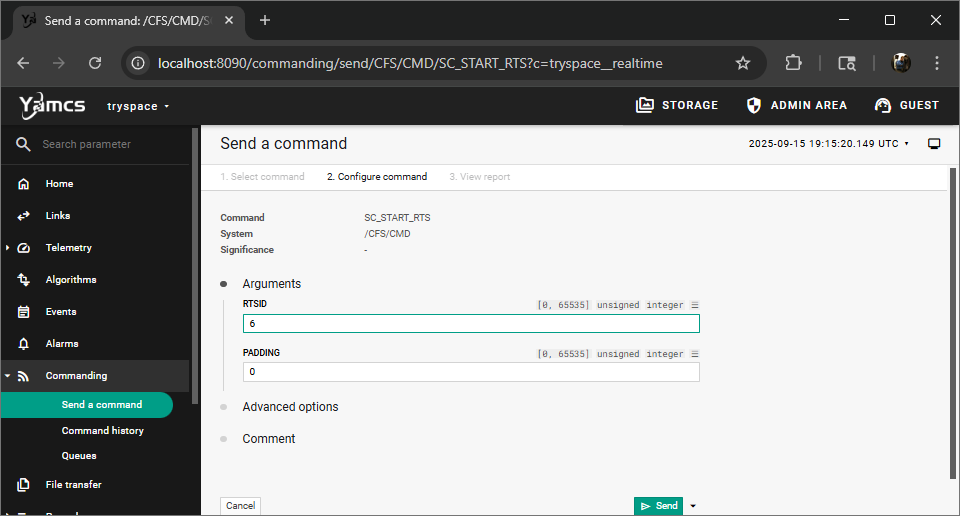Screen dimensions: 960x516
Task: Click the Events calendar icon
Action: pyautogui.click(x=24, y=312)
